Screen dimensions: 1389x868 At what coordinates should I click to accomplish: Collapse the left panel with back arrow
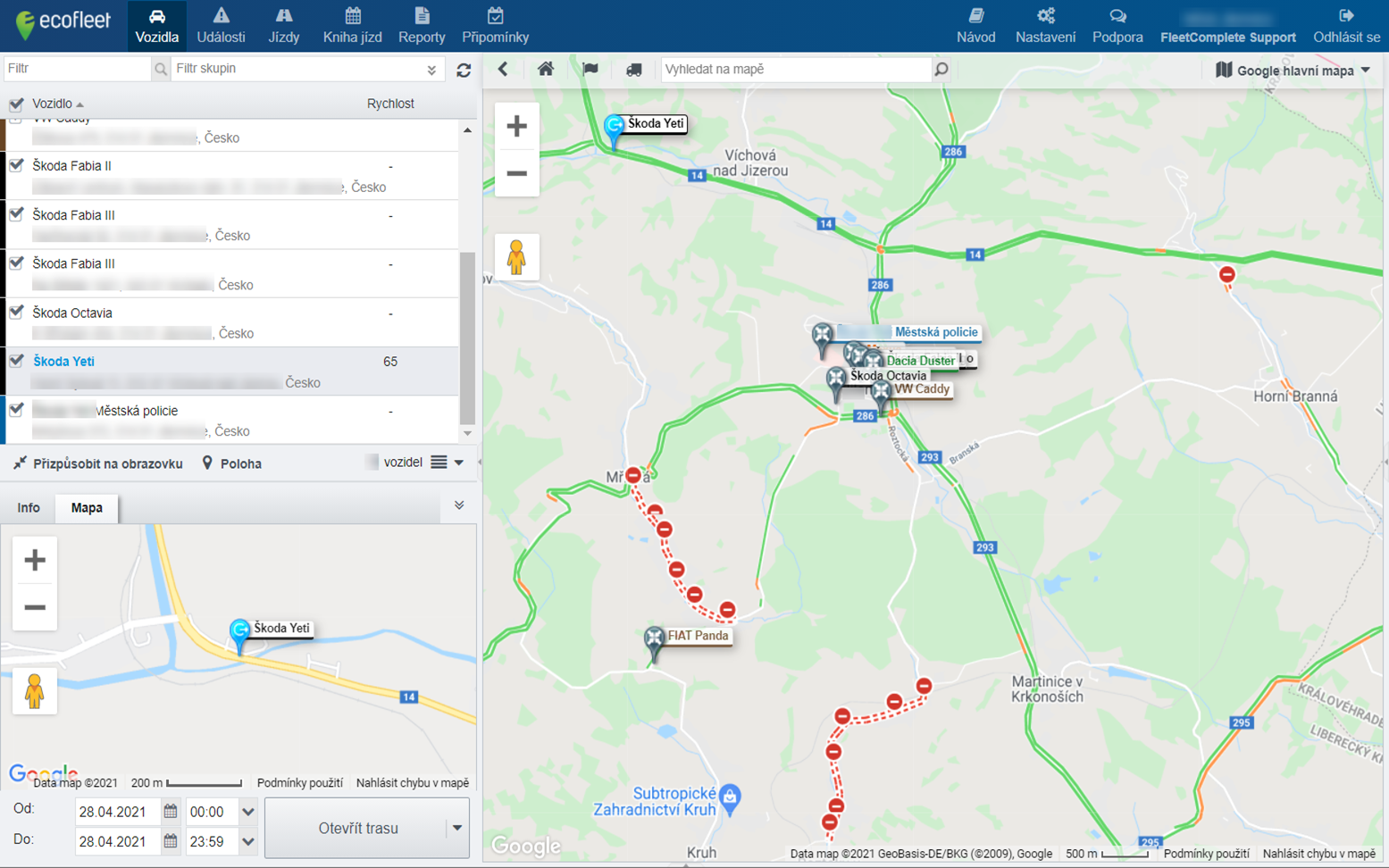coord(503,69)
